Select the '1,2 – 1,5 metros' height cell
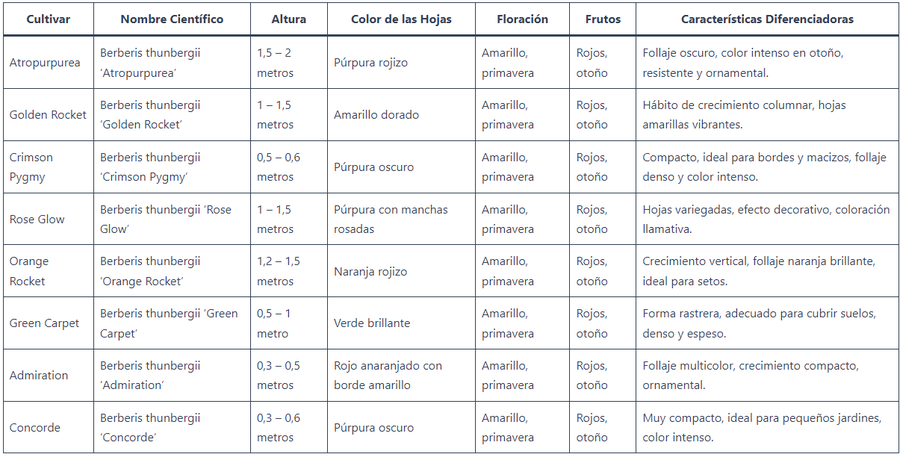The width and height of the screenshot is (900, 457). point(278,271)
